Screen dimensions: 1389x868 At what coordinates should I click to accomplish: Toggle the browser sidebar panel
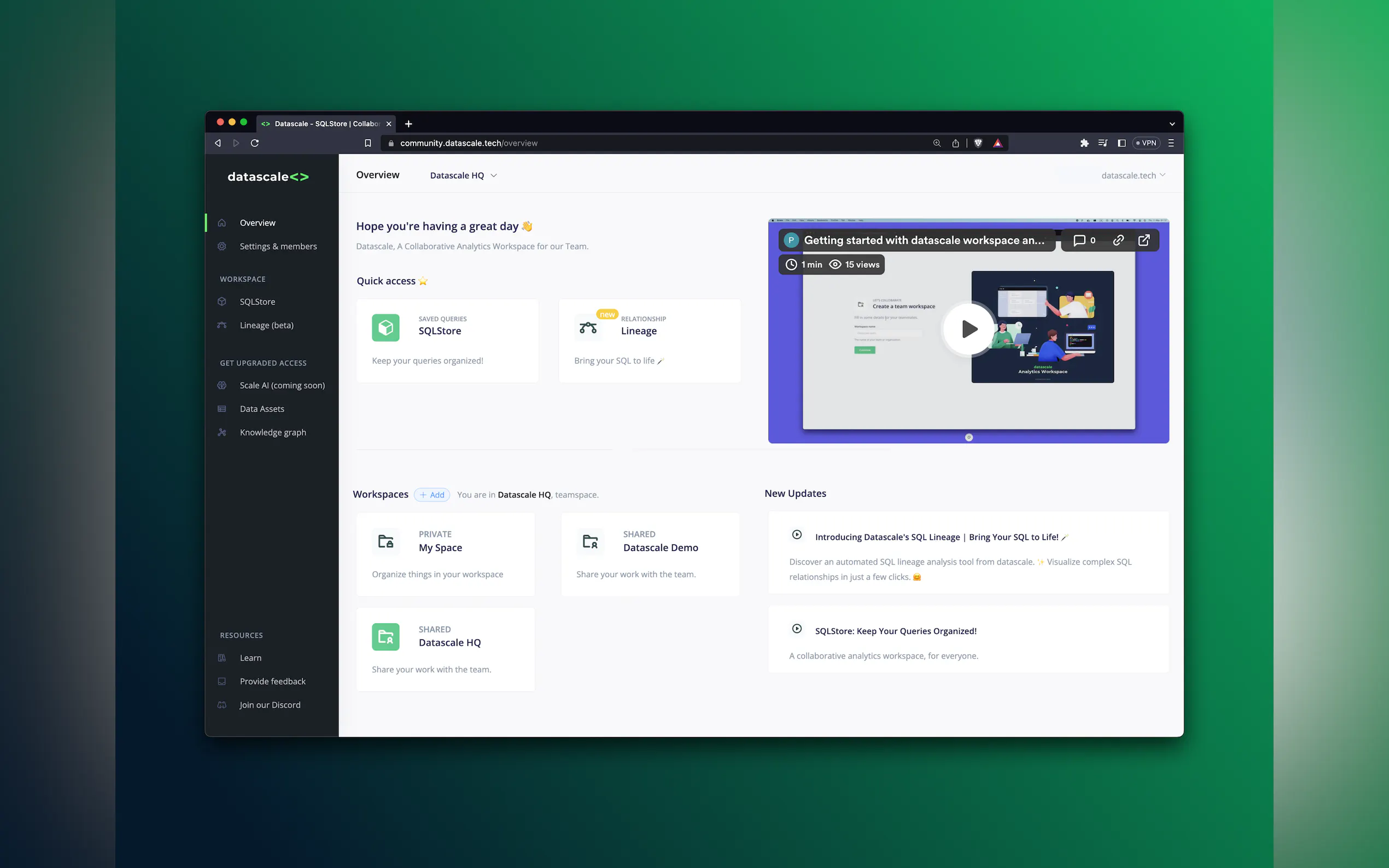click(x=1122, y=143)
